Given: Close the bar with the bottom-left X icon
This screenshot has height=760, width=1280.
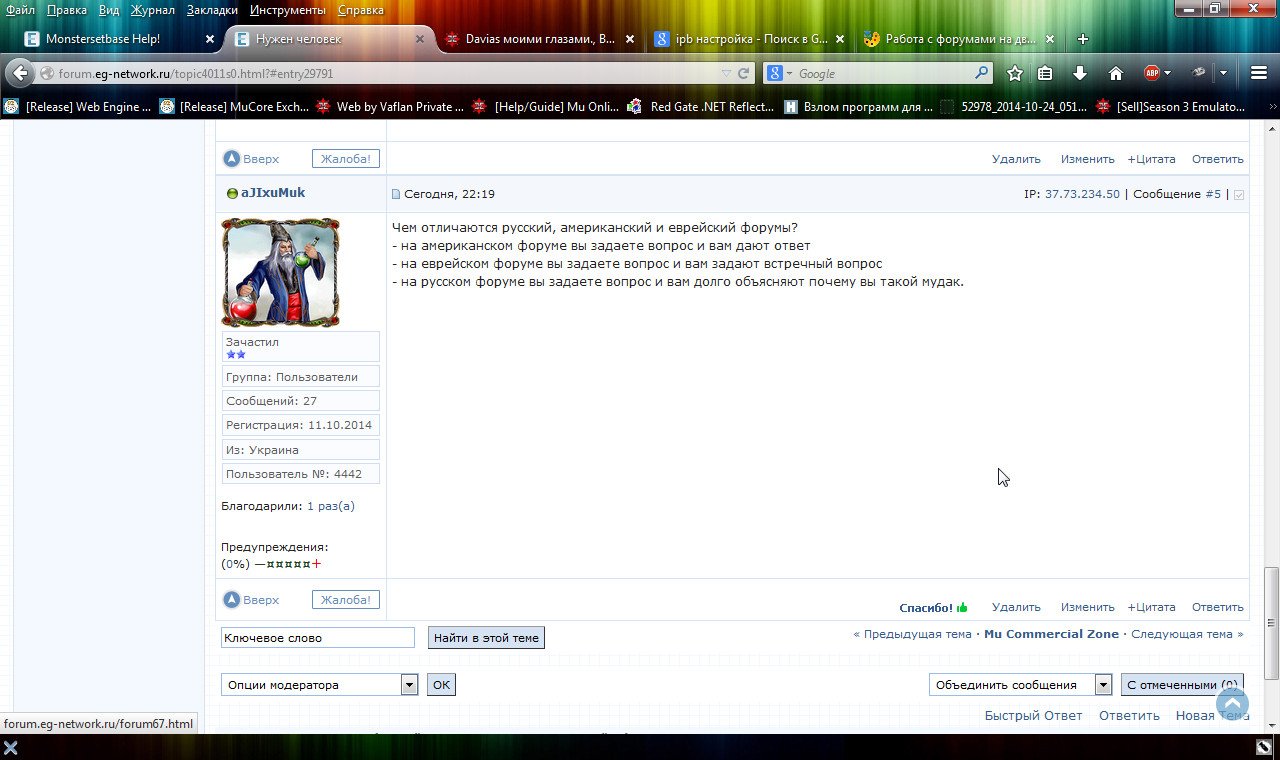Looking at the screenshot, I should (11, 747).
